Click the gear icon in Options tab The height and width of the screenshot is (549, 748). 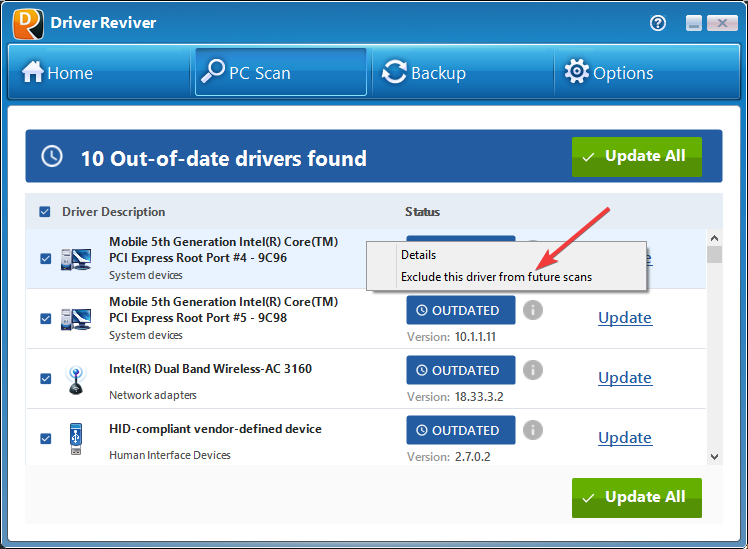(577, 72)
